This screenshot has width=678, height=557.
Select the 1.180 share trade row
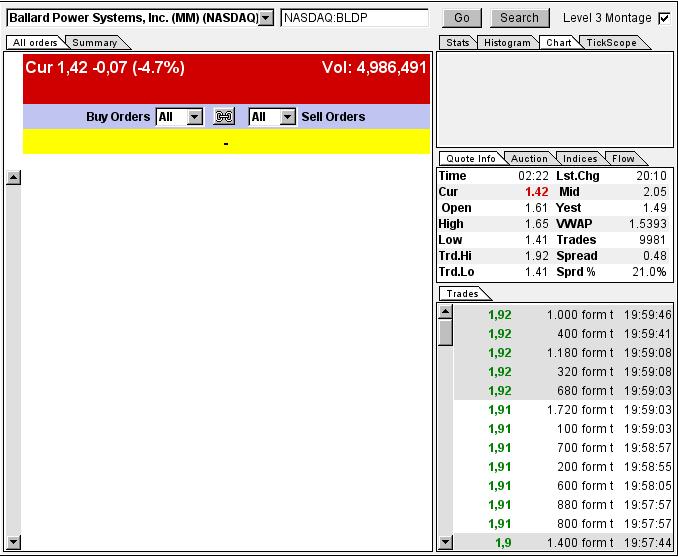[x=563, y=353]
